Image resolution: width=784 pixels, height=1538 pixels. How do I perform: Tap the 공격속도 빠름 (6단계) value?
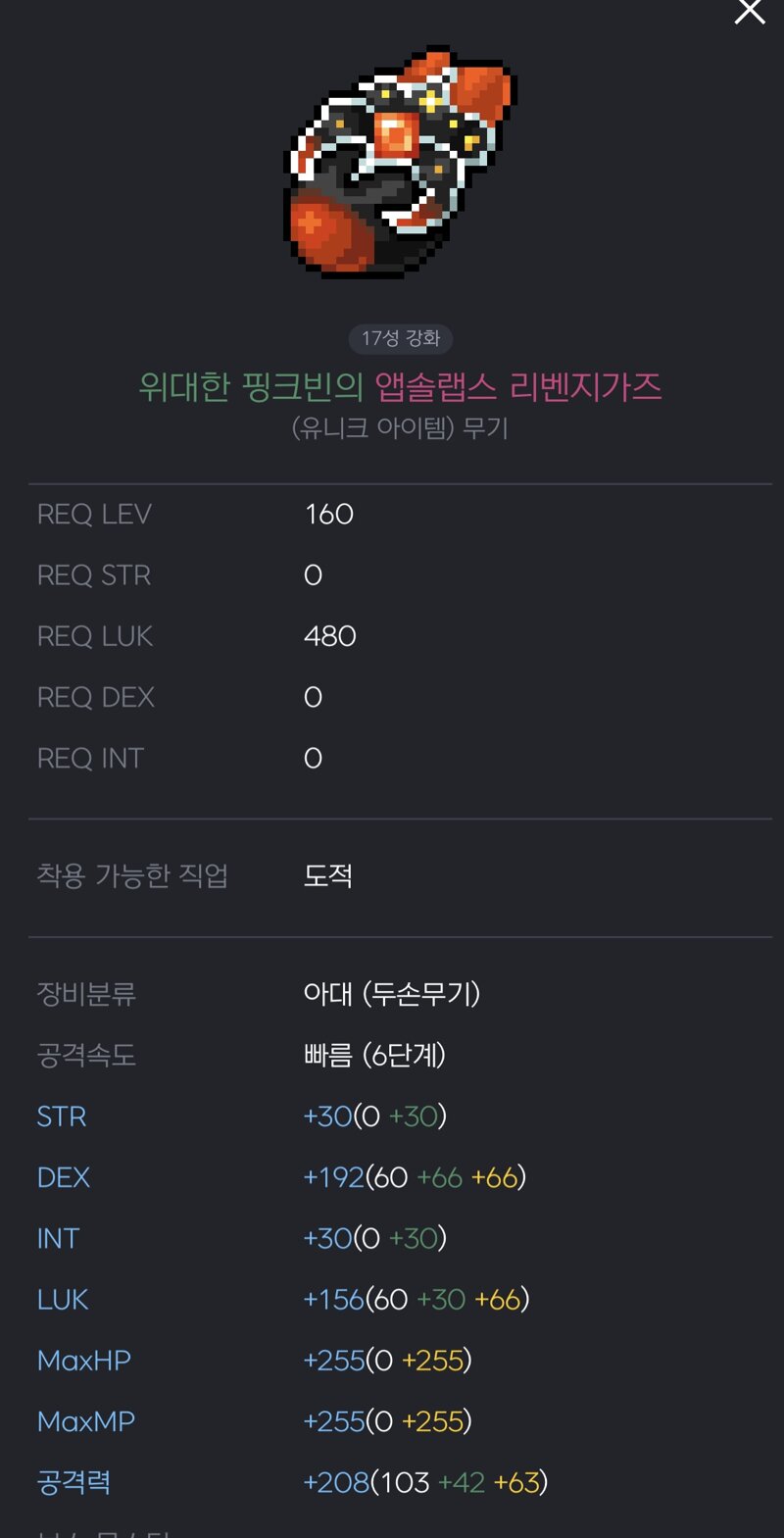[x=375, y=1055]
